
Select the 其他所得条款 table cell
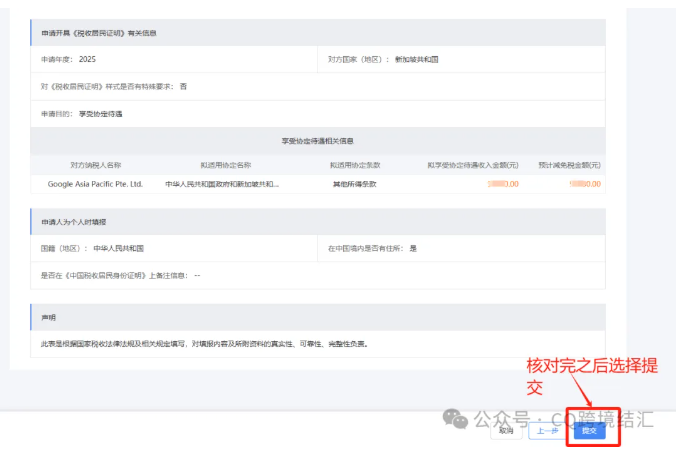tap(355, 184)
